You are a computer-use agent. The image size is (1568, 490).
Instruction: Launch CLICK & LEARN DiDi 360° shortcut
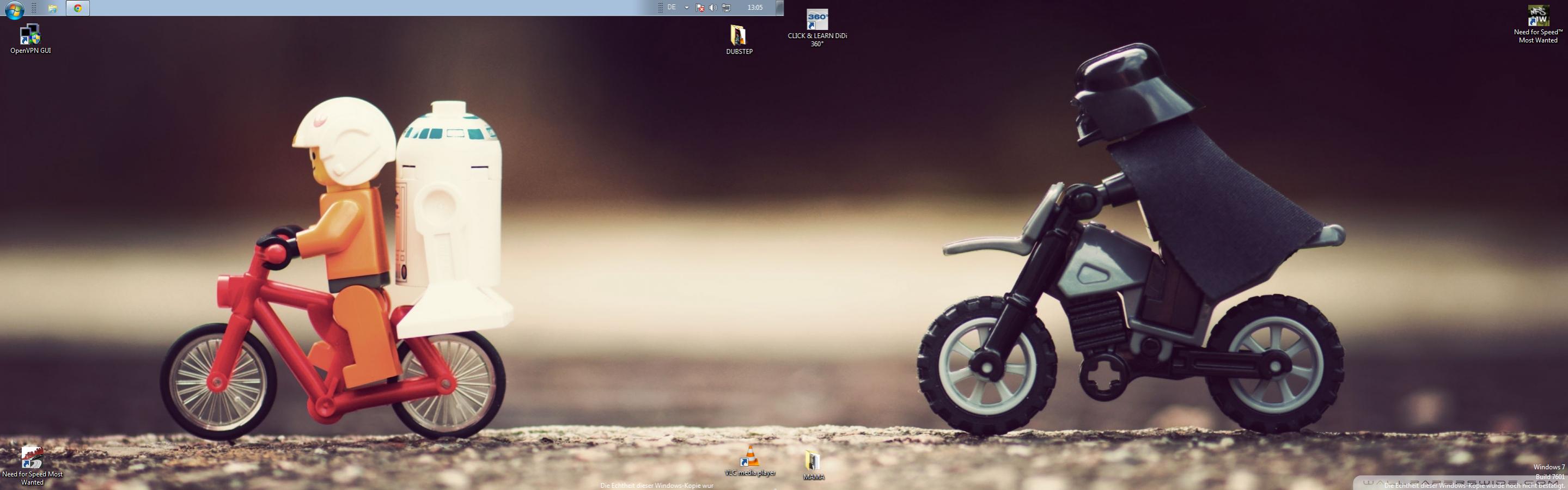coord(817,25)
